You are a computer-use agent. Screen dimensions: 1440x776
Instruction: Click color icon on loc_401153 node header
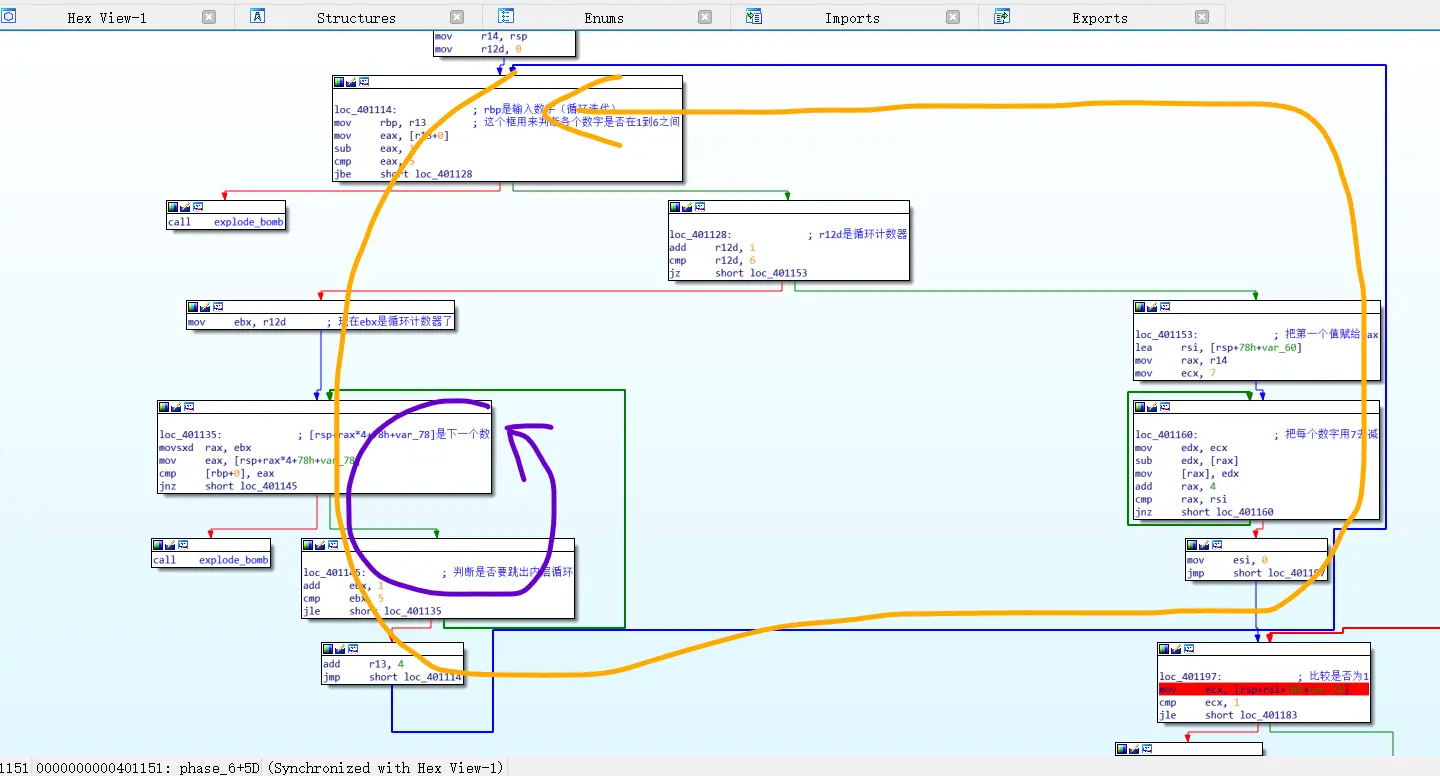[x=1141, y=307]
